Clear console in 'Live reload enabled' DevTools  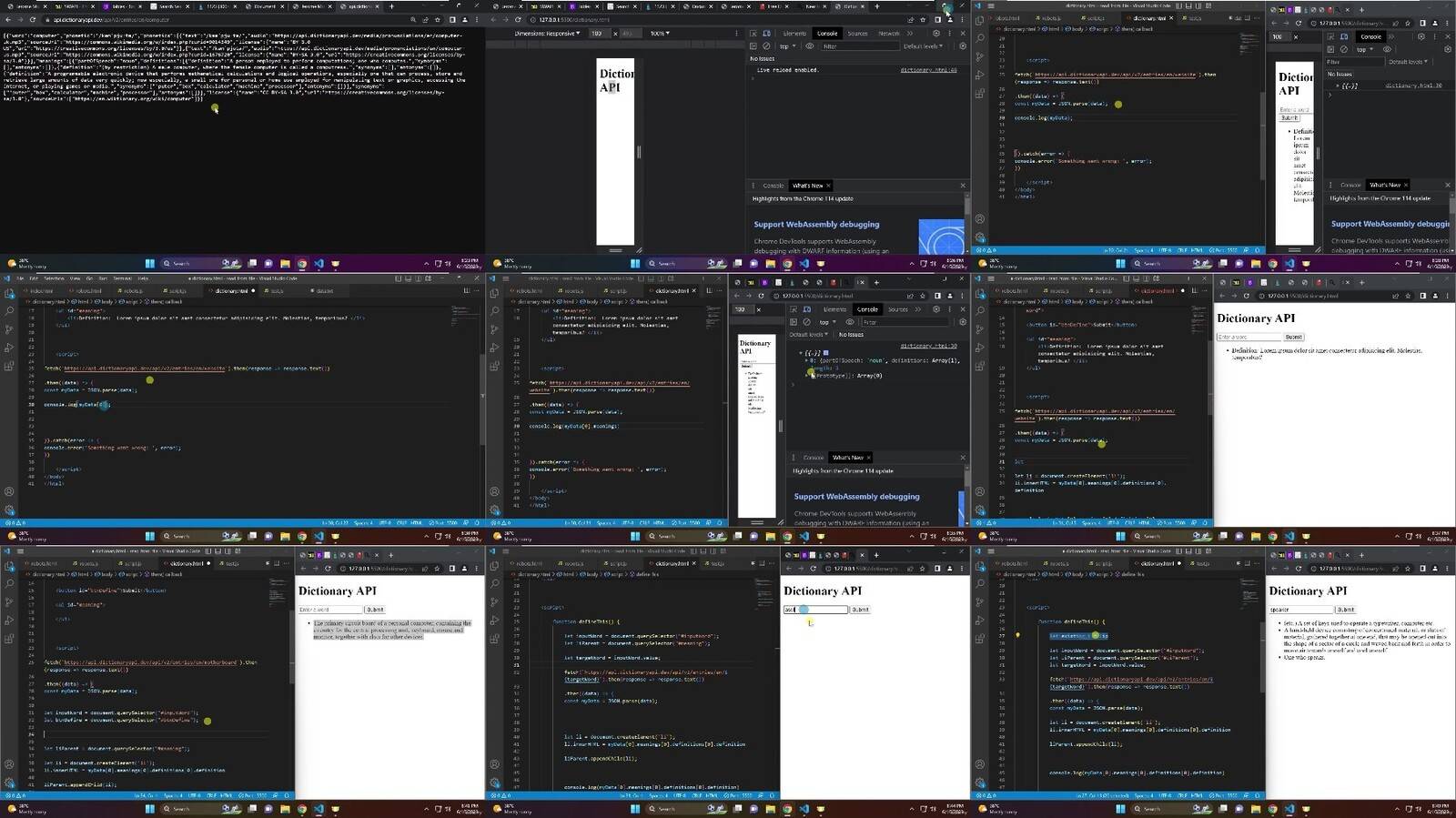click(x=766, y=46)
